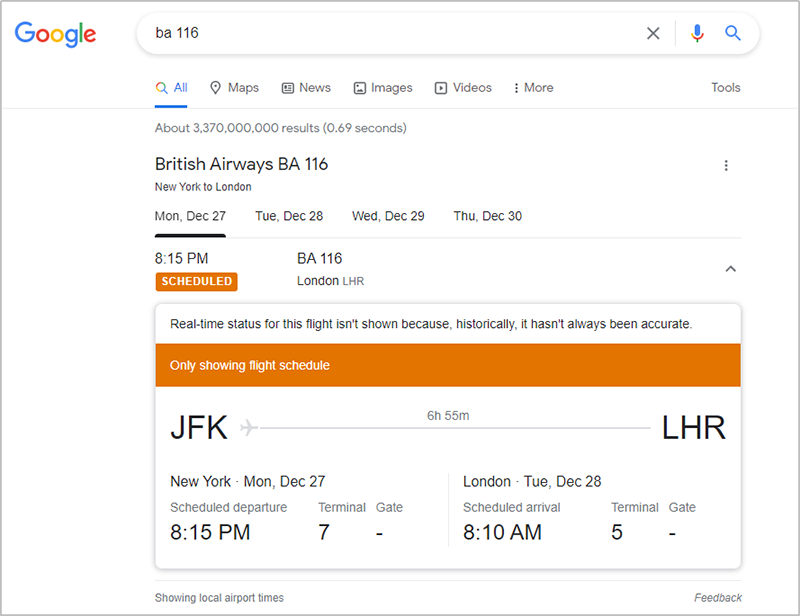Click the blue magnifying glass search button
The height and width of the screenshot is (616, 800).
(733, 33)
